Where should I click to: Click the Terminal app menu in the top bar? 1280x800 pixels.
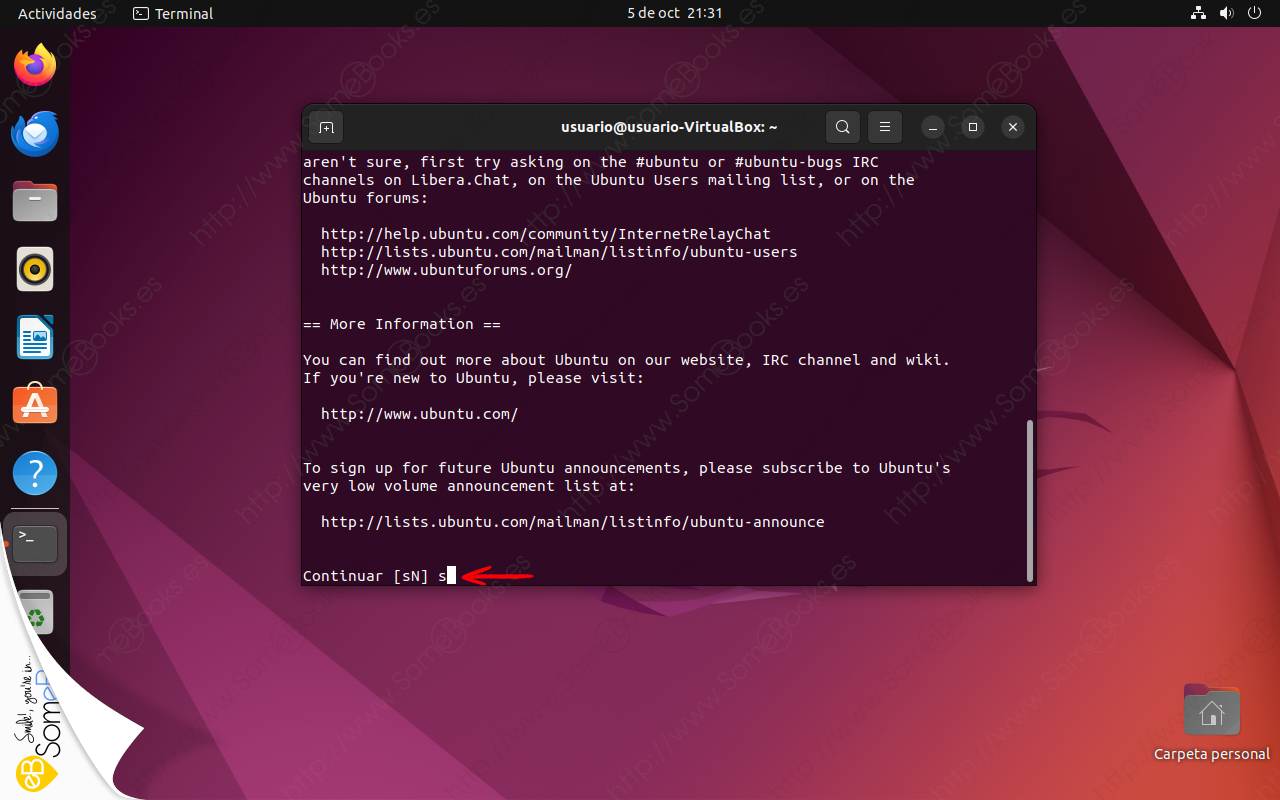[x=172, y=13]
